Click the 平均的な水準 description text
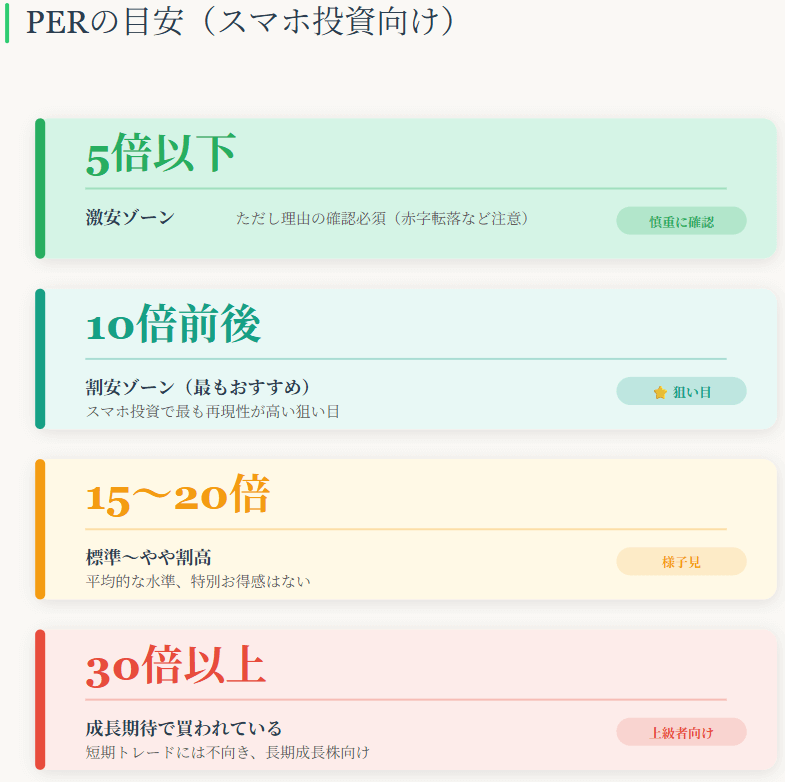785x782 pixels. [x=198, y=581]
